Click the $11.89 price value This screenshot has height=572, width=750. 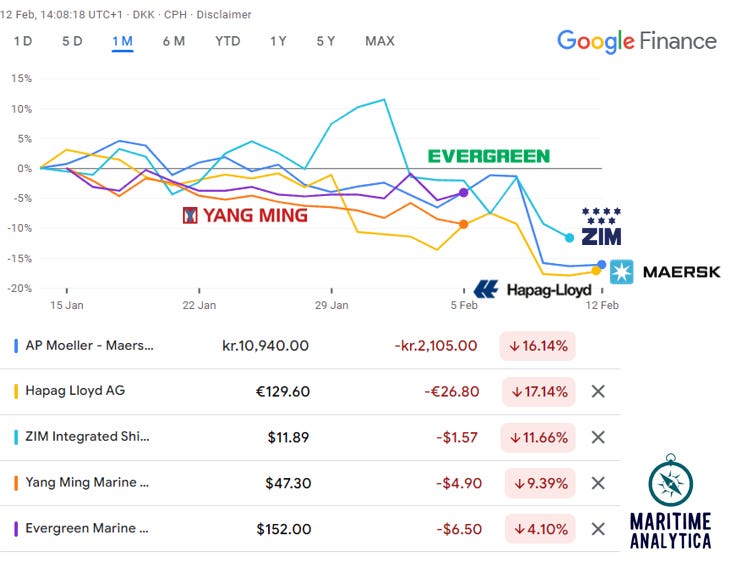288,438
